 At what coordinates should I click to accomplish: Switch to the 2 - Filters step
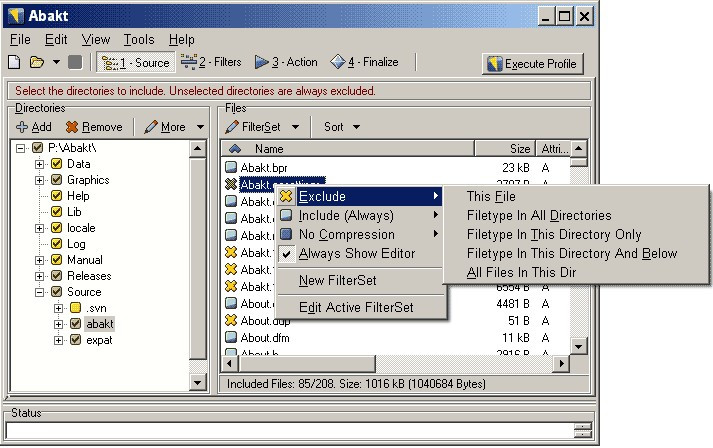tap(211, 62)
